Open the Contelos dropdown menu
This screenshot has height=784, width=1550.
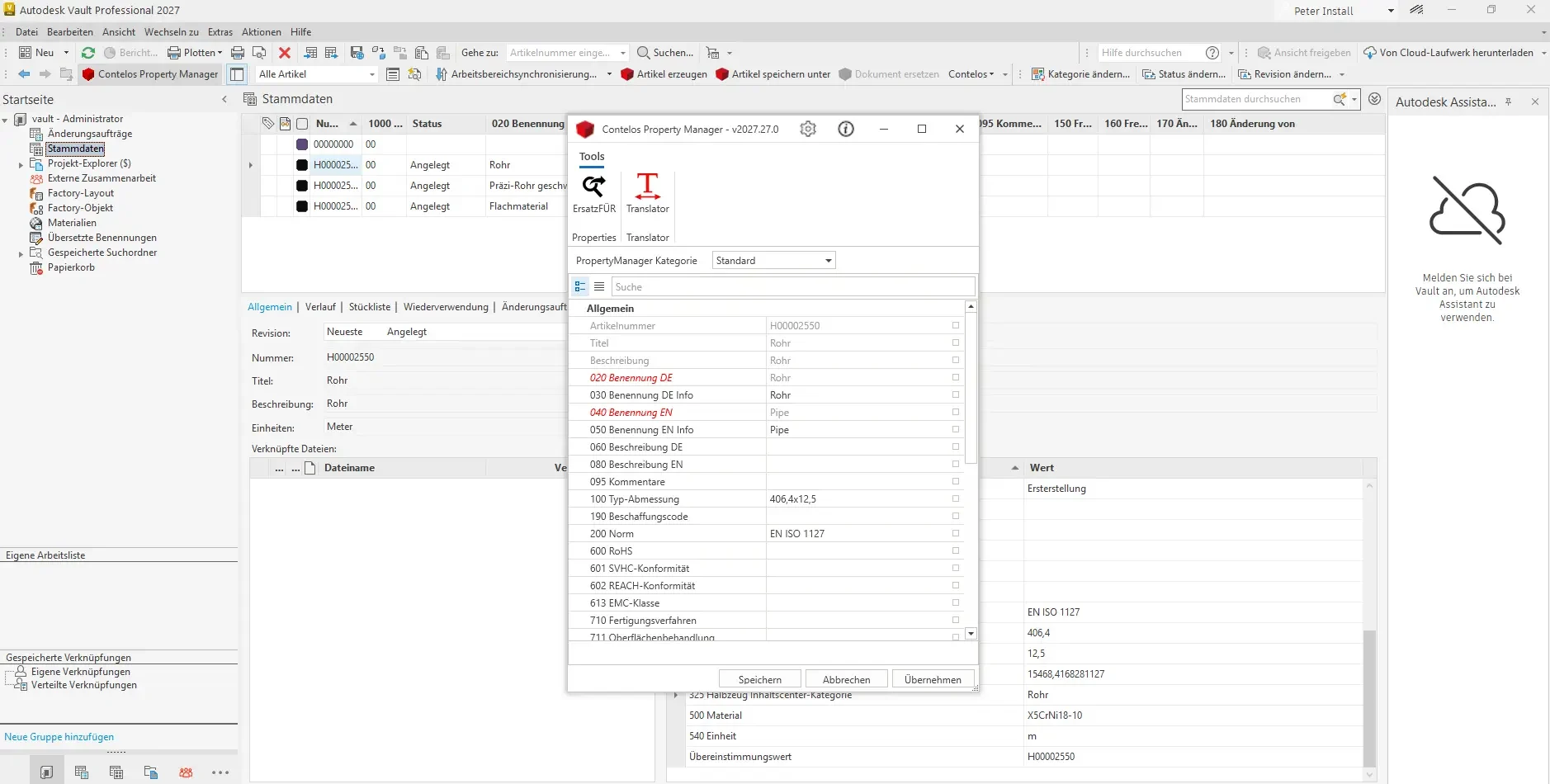tap(971, 74)
